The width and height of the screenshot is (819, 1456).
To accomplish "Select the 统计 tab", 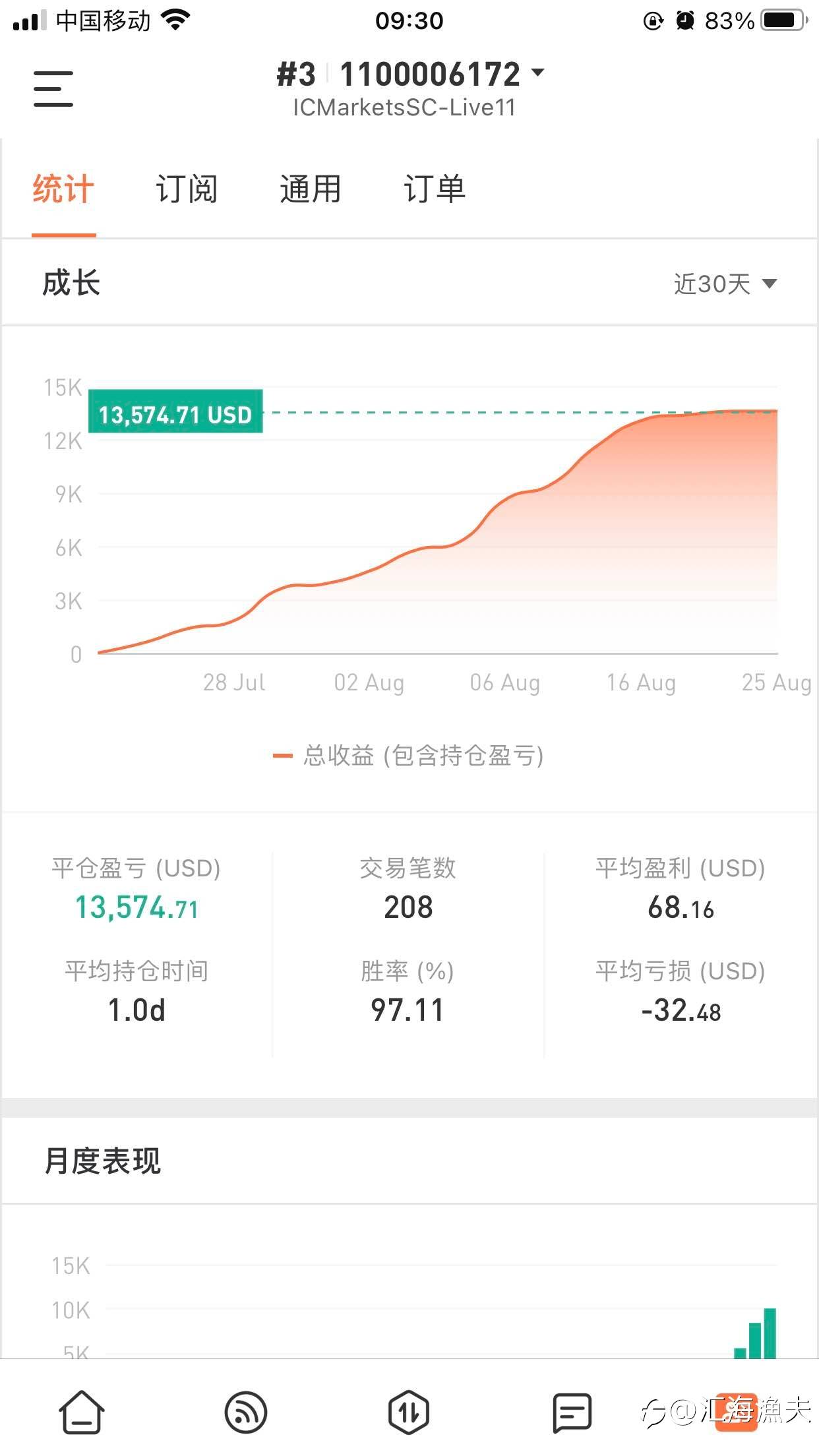I will click(x=63, y=190).
